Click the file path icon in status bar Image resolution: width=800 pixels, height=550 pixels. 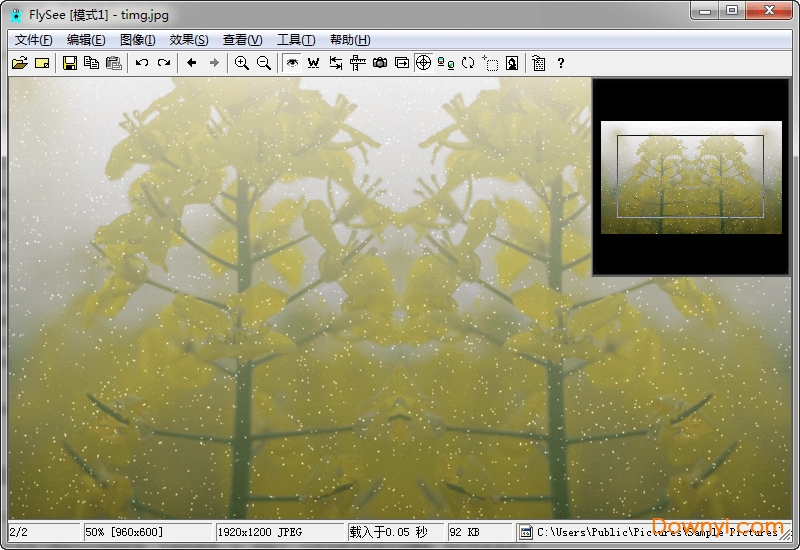coord(526,533)
